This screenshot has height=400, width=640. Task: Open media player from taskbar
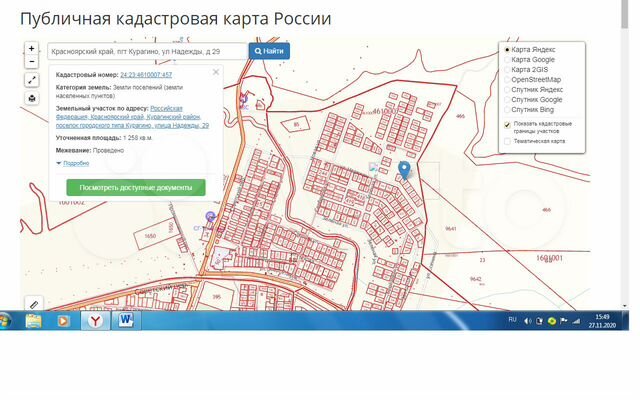click(x=63, y=321)
